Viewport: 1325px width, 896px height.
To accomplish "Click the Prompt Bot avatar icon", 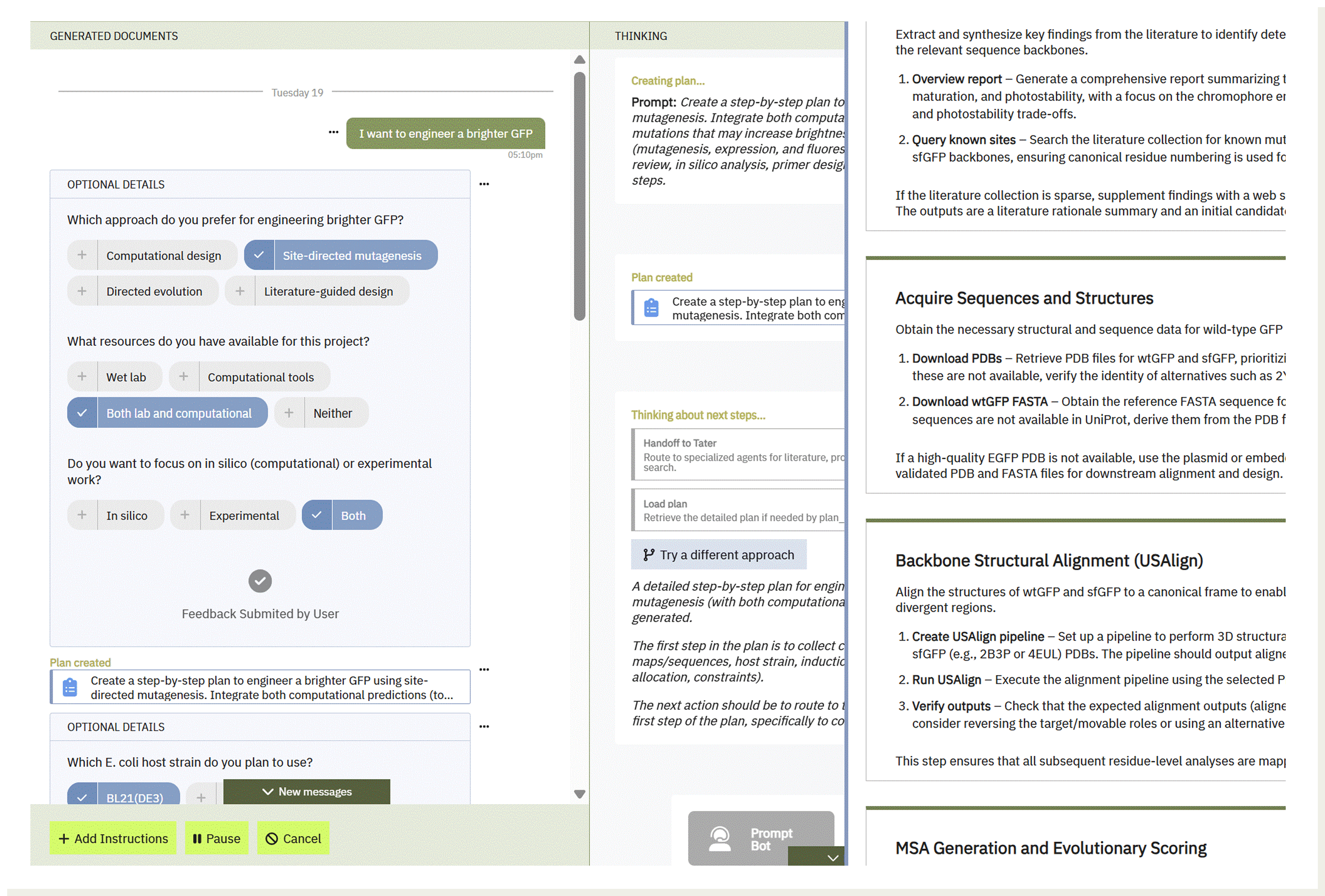I will (720, 839).
